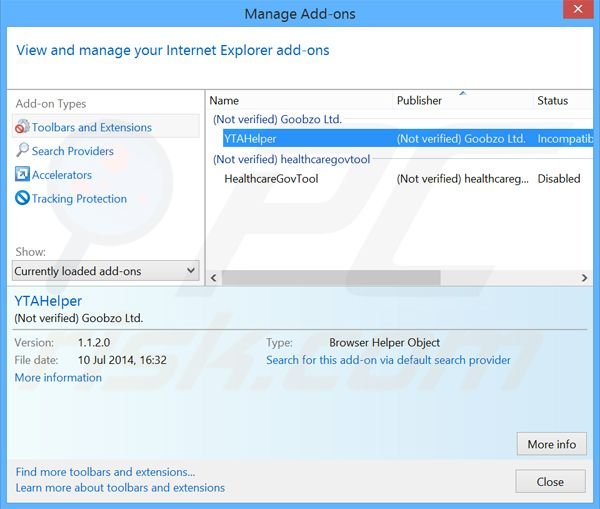The width and height of the screenshot is (600, 509).
Task: Click the Tracking Protection icon
Action: coord(22,198)
